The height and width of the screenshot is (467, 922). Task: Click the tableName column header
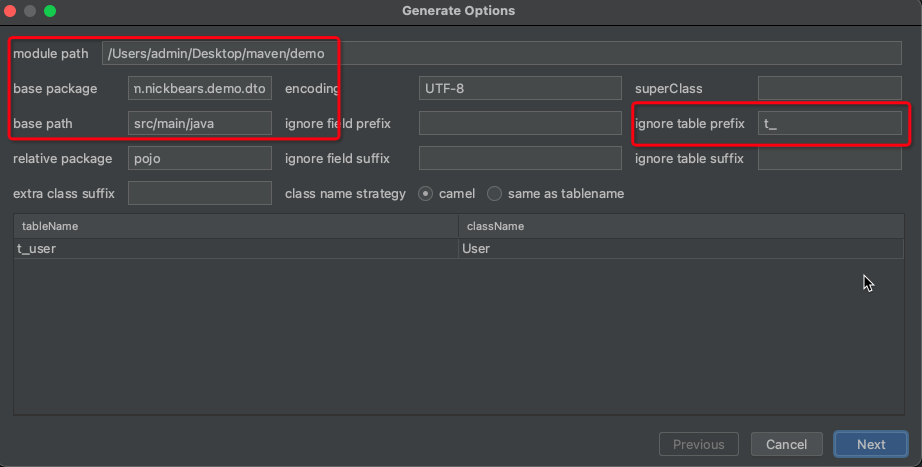[236, 226]
